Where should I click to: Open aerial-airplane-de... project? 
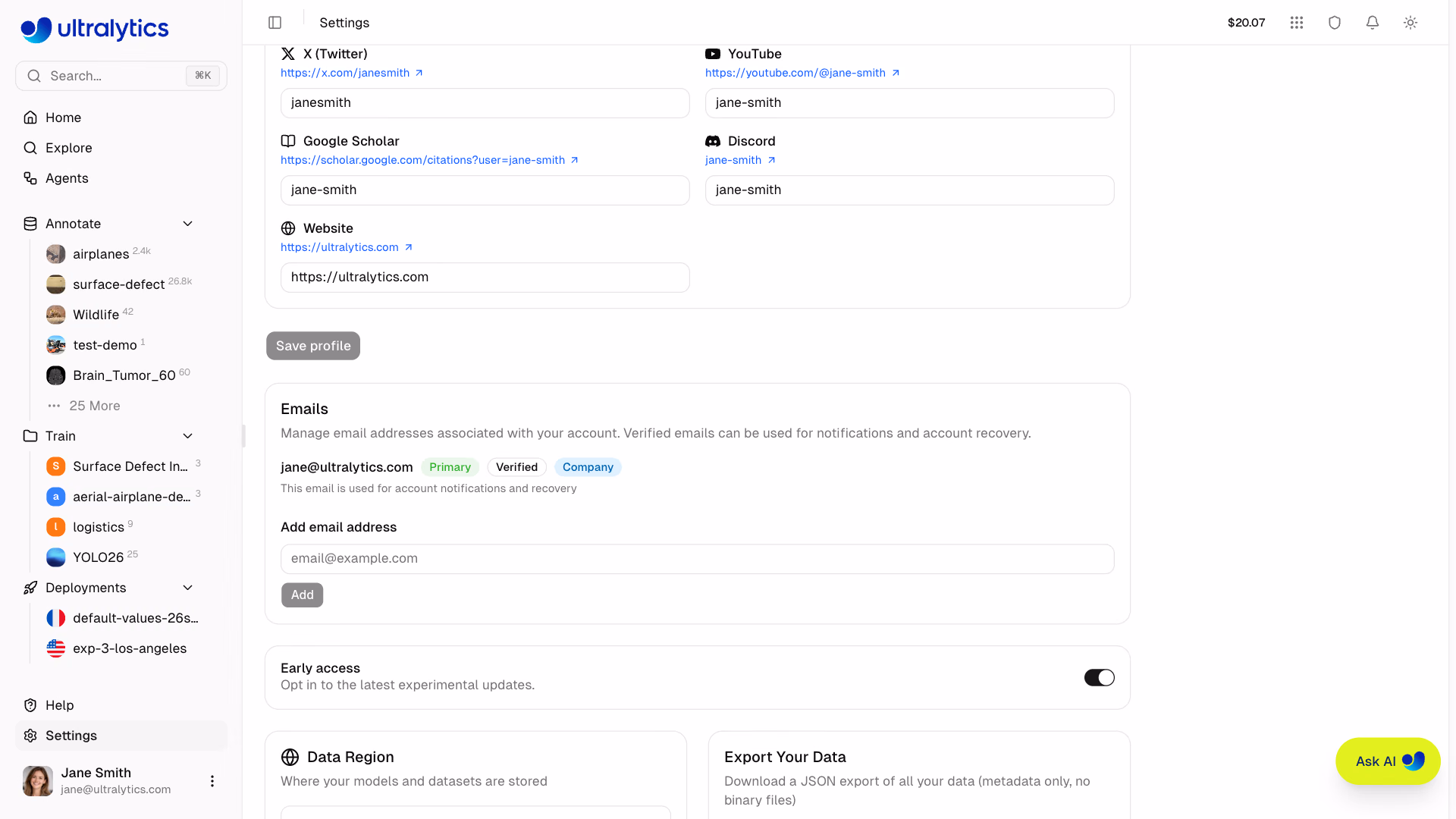pyautogui.click(x=121, y=497)
